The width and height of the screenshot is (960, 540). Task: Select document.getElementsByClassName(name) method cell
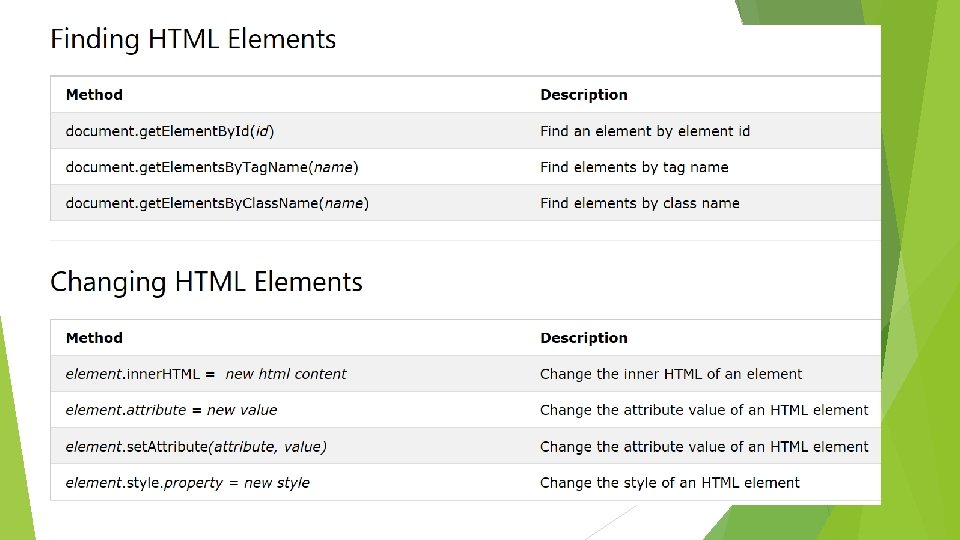click(x=217, y=203)
